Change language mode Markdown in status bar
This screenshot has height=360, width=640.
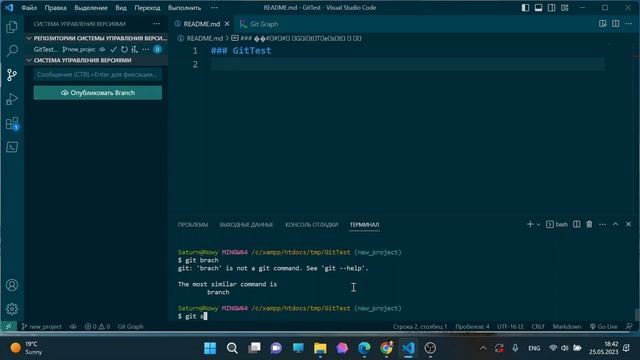pos(567,327)
